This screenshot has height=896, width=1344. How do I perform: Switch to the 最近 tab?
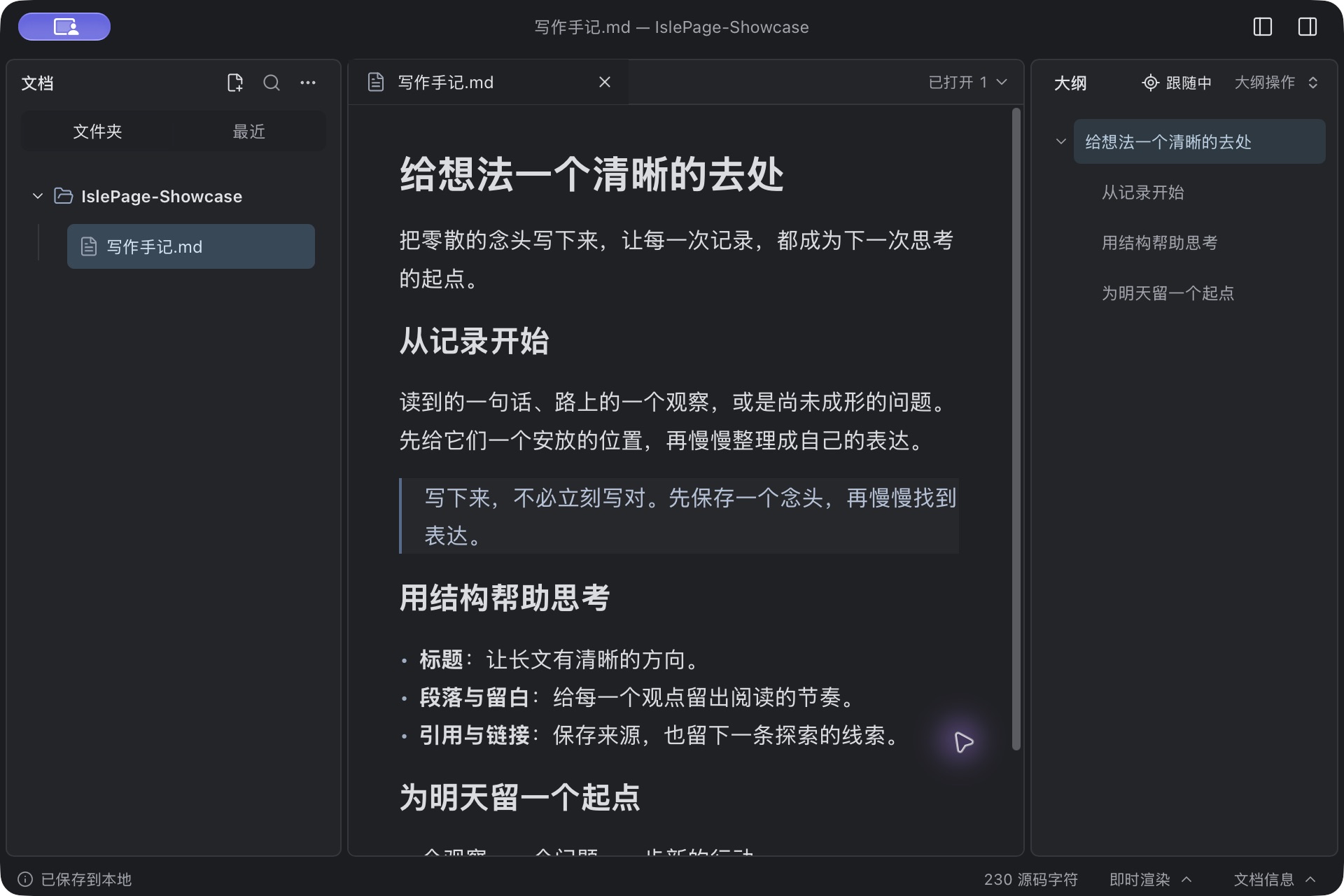(x=249, y=132)
